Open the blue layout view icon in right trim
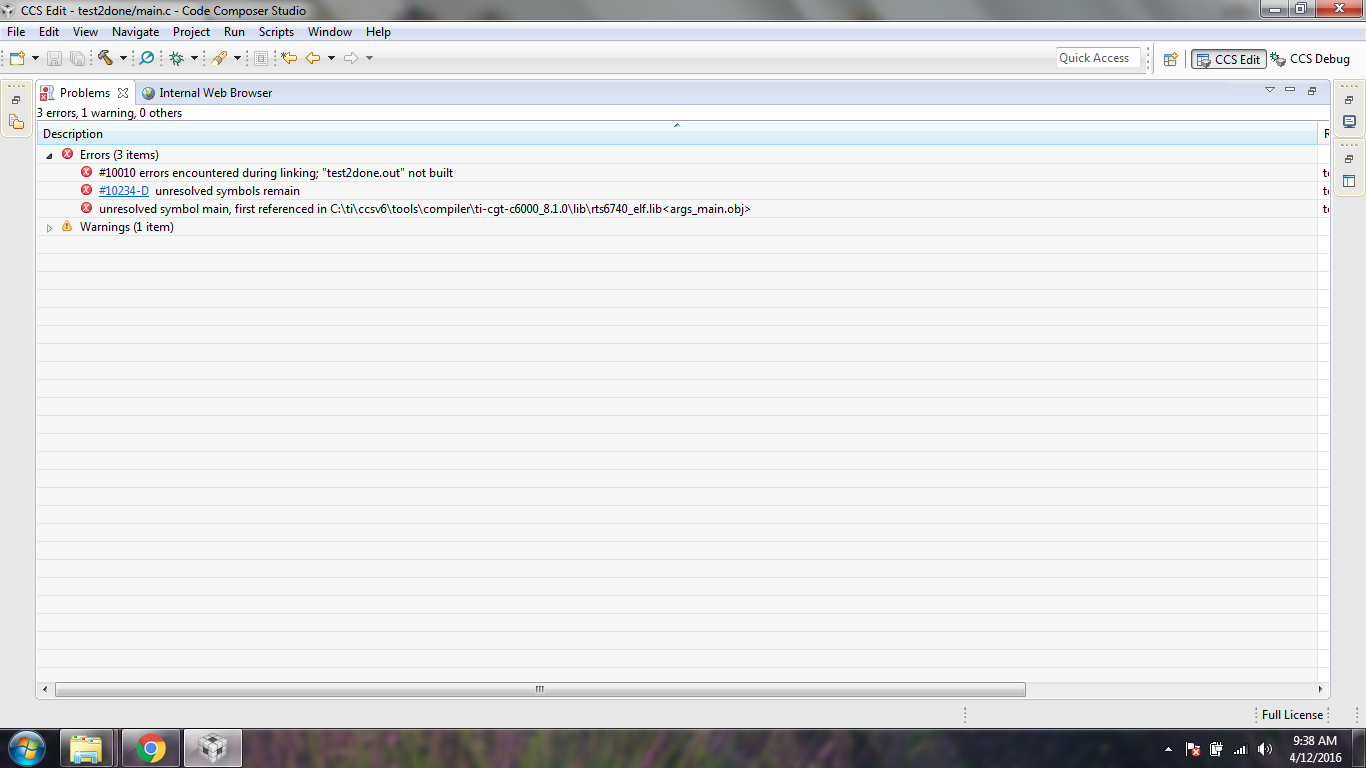The height and width of the screenshot is (768, 1366). coord(1349,181)
